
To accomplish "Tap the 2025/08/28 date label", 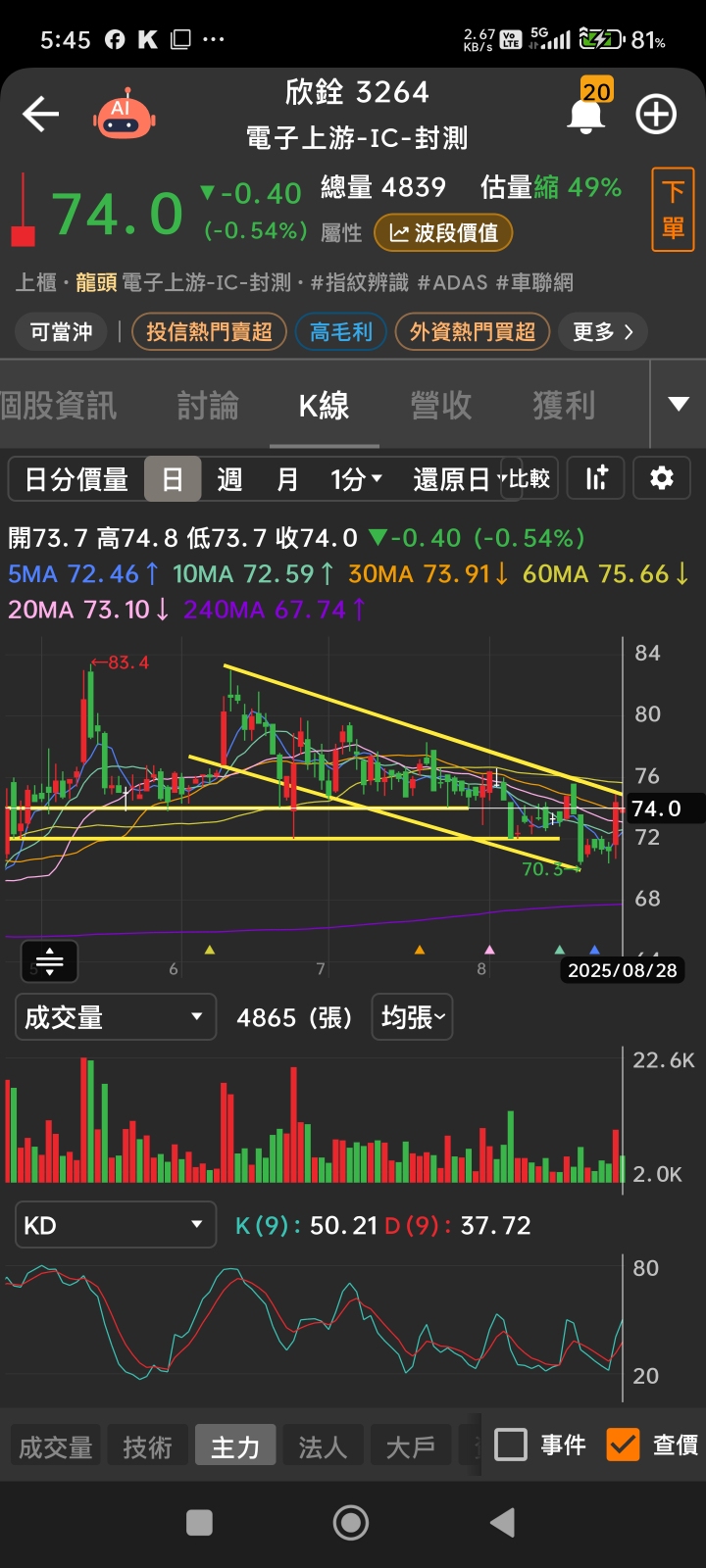I will click(x=622, y=970).
